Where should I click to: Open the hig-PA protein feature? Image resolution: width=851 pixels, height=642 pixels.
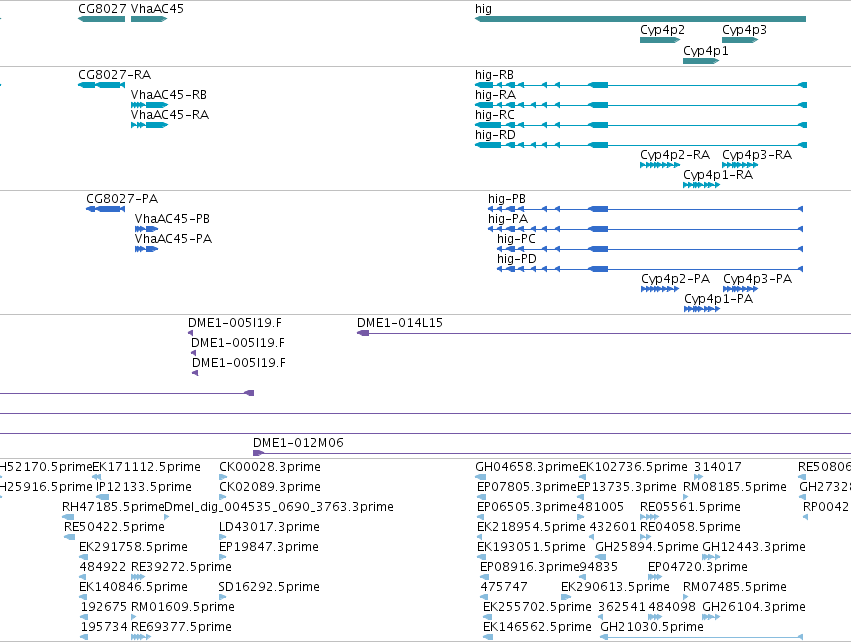(x=507, y=219)
